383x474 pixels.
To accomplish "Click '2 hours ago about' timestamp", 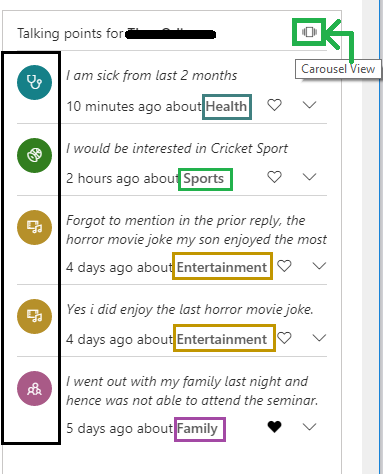I will [123, 179].
